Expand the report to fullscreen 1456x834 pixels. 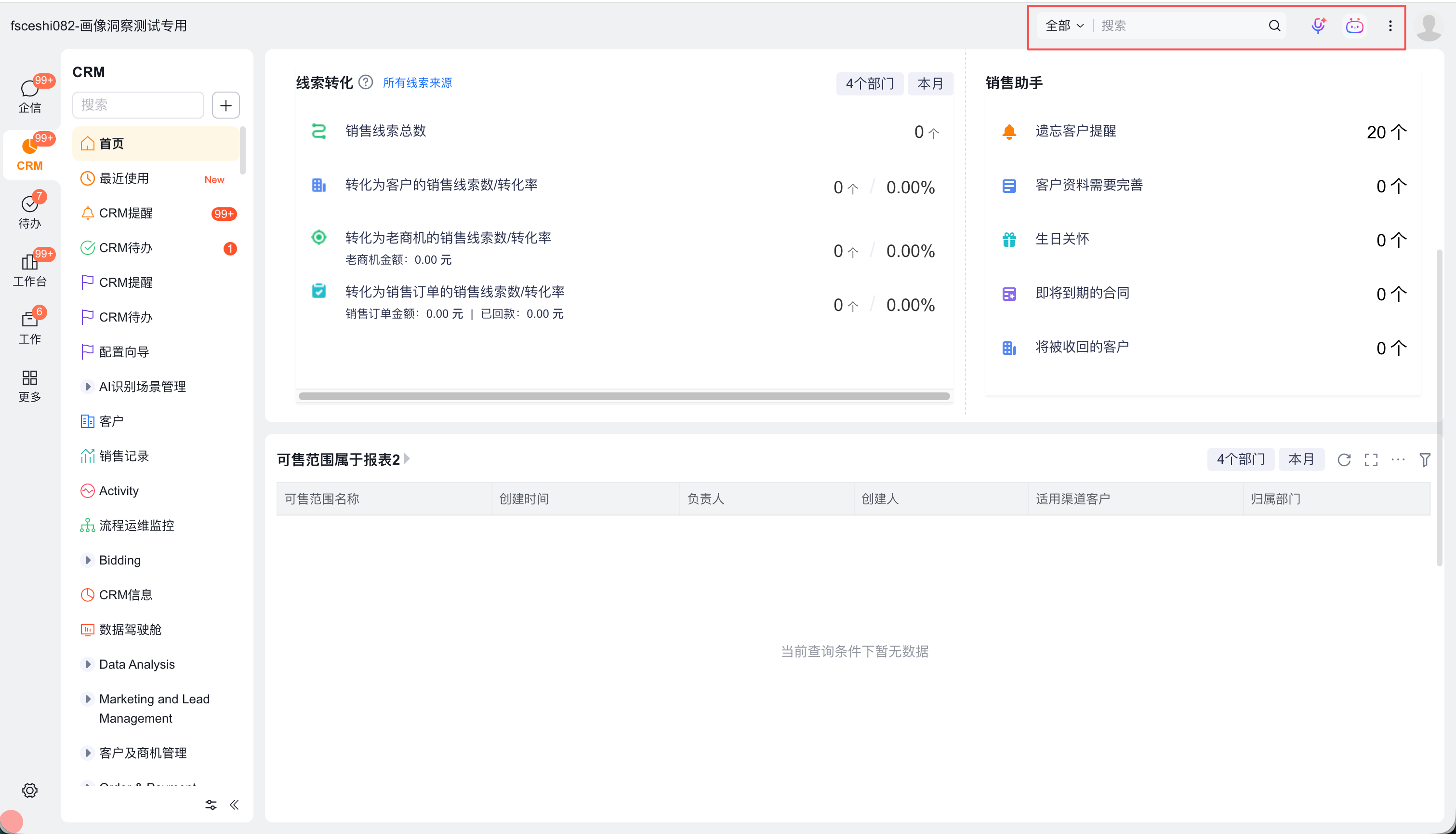click(x=1371, y=459)
